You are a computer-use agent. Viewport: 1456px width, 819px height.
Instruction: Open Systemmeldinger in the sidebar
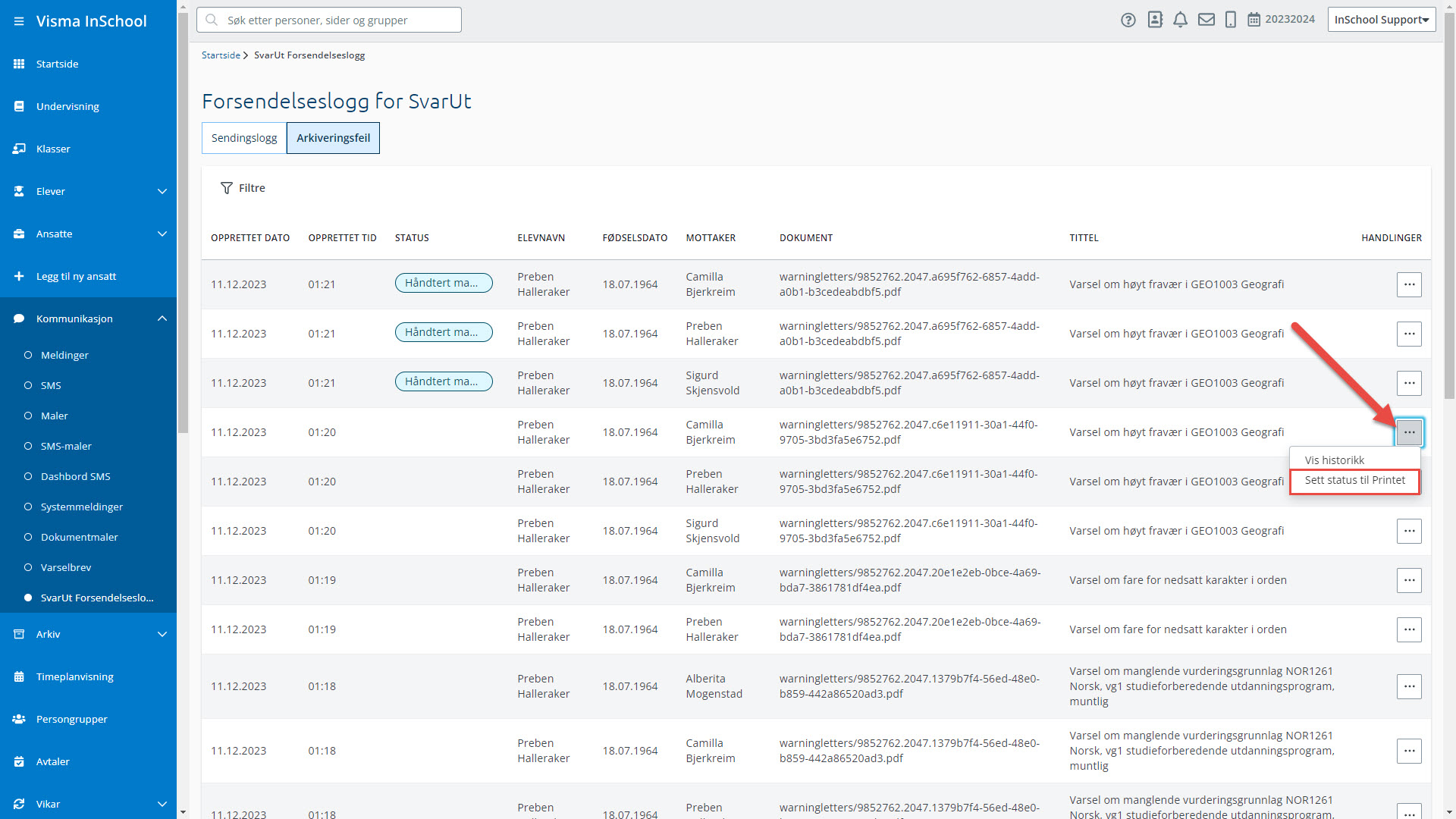(x=81, y=507)
